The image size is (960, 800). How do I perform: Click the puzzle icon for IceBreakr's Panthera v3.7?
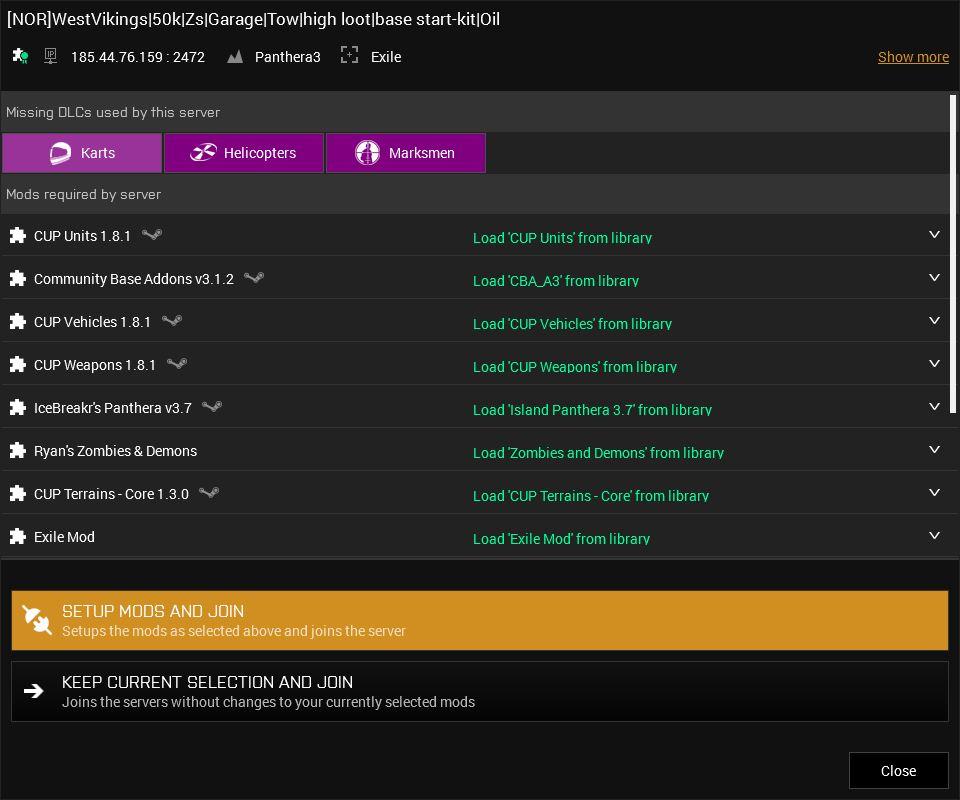point(18,408)
